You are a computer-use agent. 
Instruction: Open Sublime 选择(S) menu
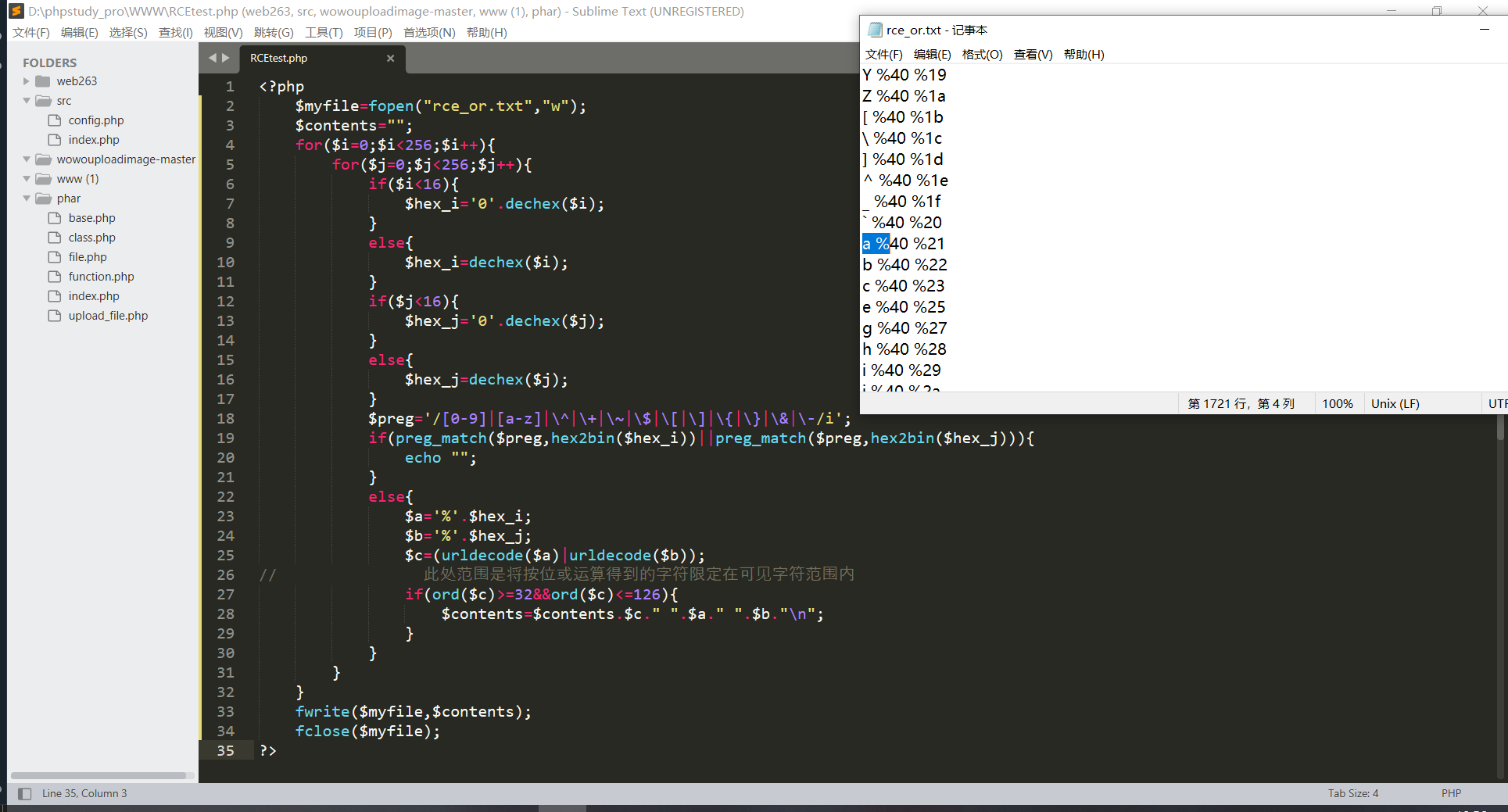128,32
